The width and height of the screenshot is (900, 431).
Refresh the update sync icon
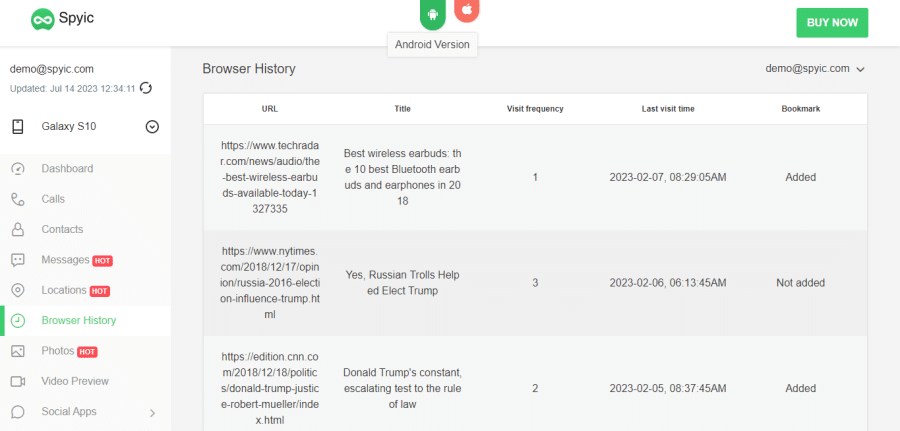[x=146, y=88]
